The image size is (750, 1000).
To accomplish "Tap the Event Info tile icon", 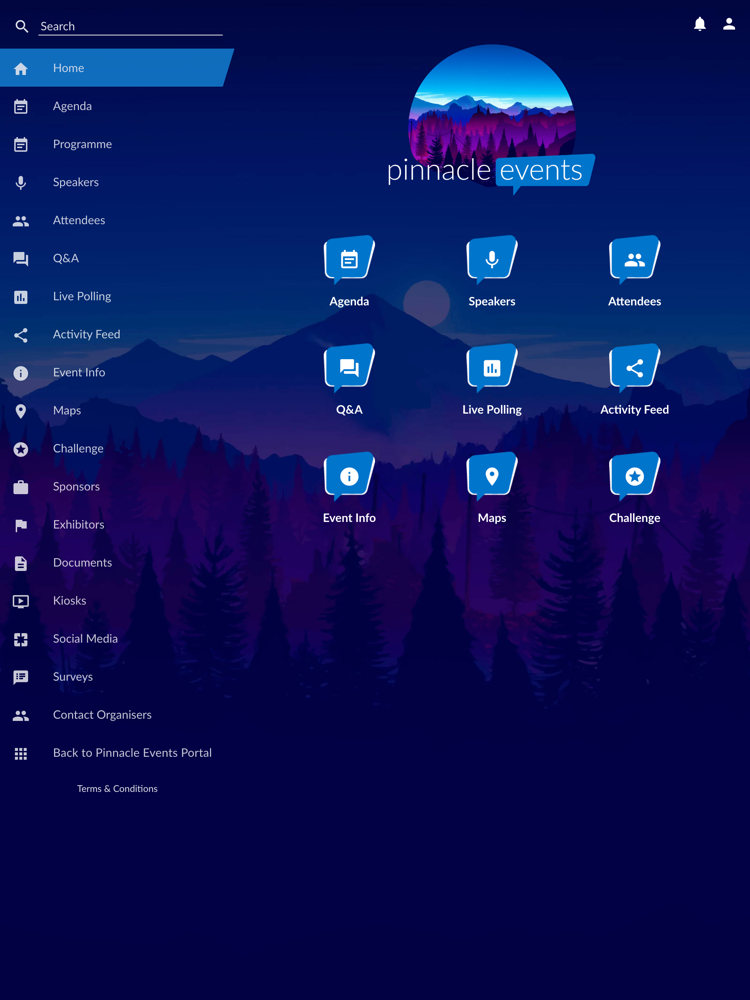I will click(x=349, y=476).
